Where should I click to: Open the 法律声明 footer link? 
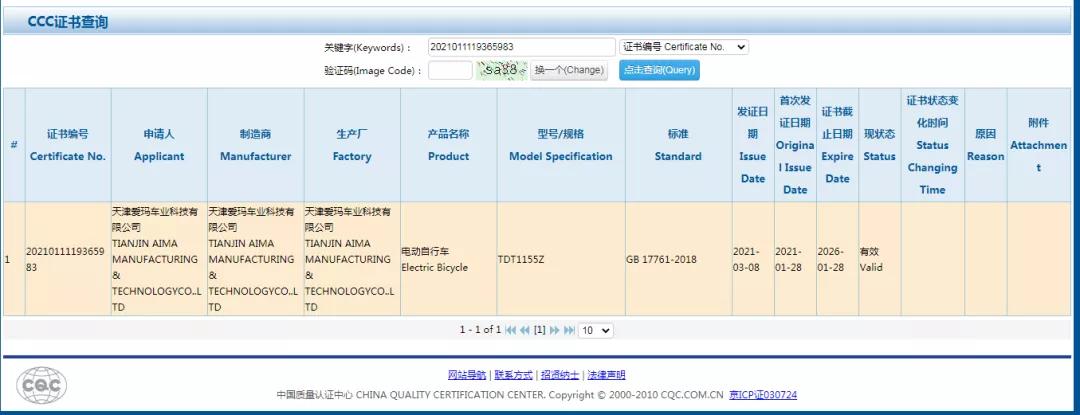pyautogui.click(x=606, y=375)
